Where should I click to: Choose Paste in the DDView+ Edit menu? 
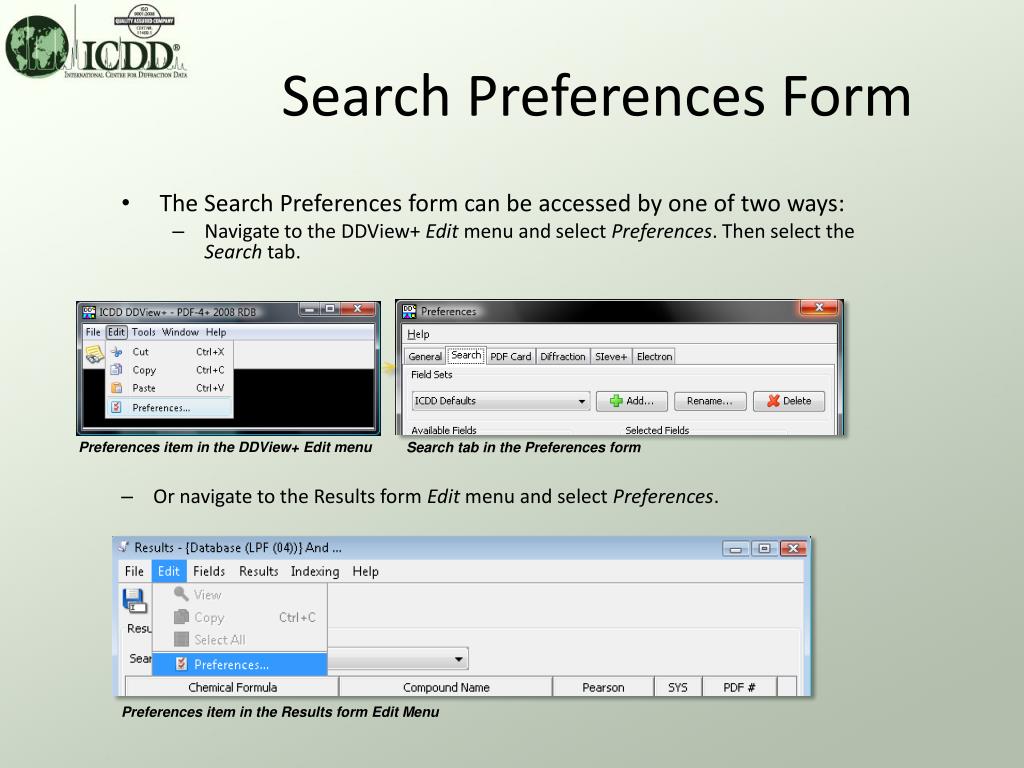click(x=169, y=388)
